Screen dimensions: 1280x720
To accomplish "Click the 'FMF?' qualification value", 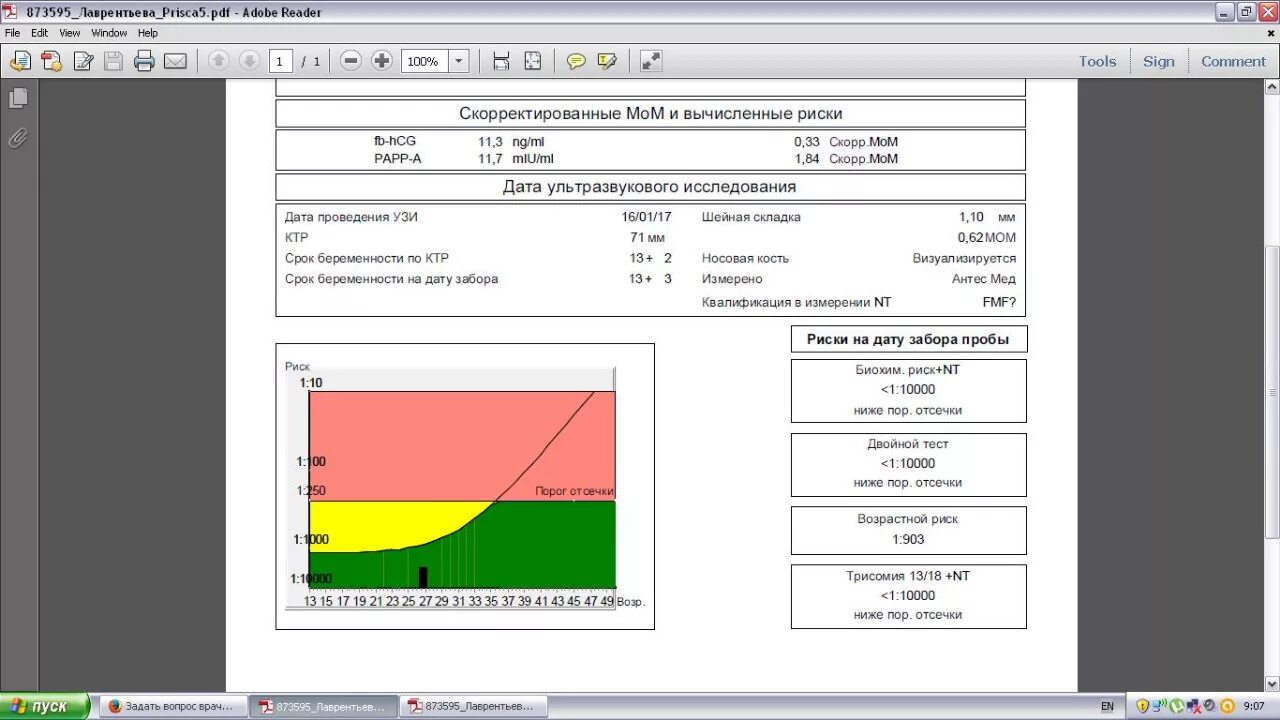I will pos(999,301).
